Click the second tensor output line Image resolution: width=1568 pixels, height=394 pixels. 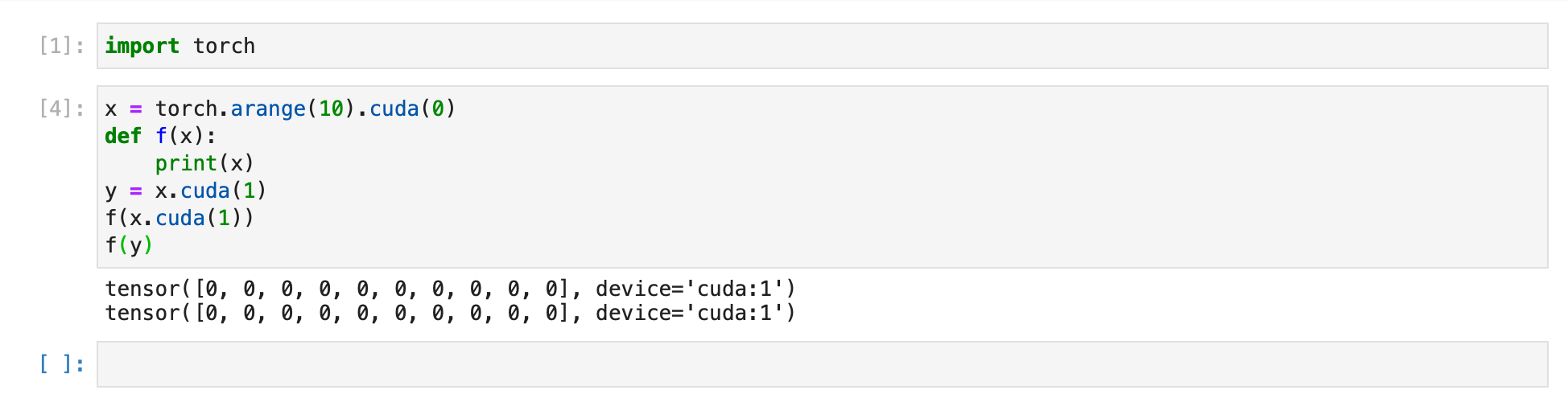(449, 313)
